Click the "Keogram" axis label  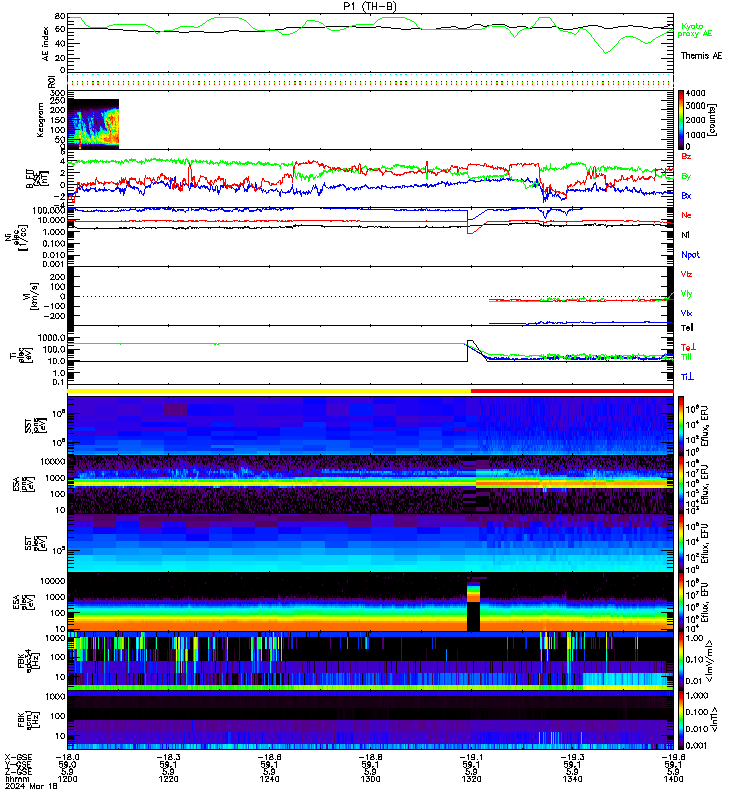point(40,120)
